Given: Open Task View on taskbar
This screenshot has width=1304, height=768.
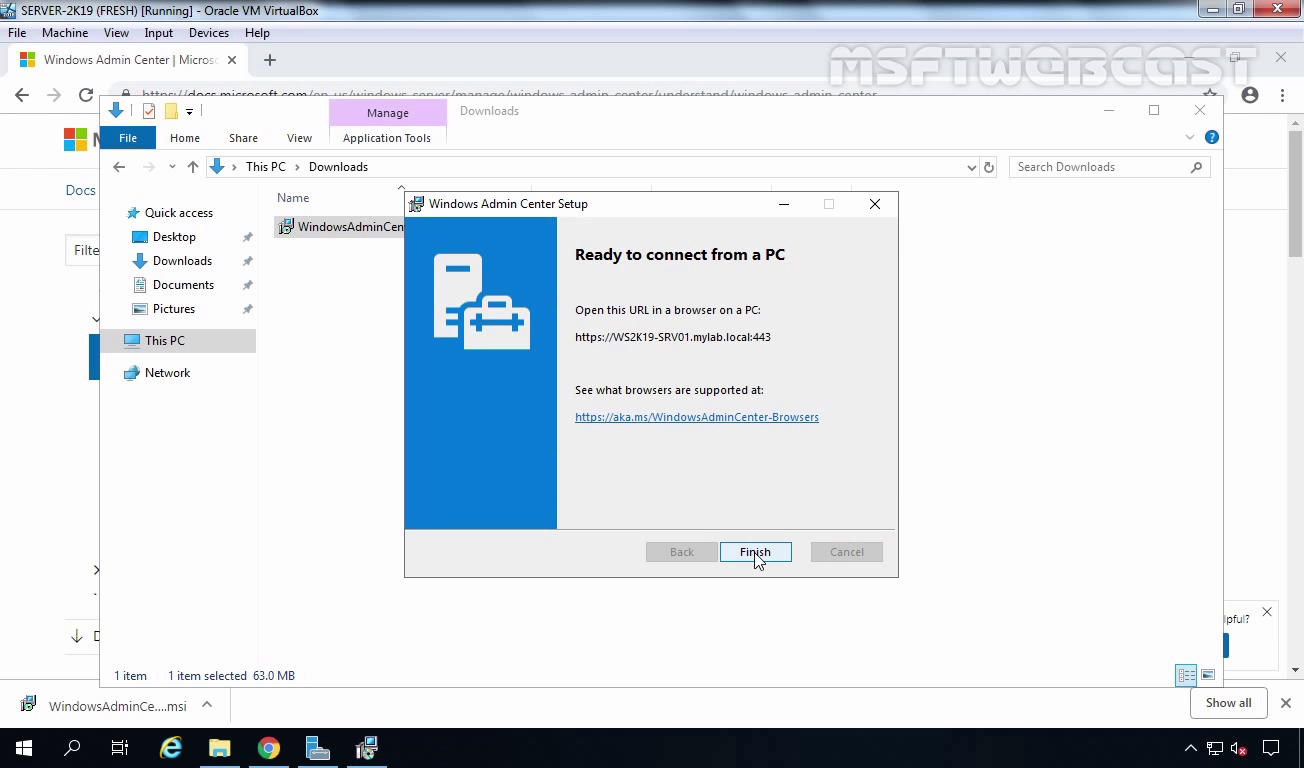Looking at the screenshot, I should coord(120,748).
